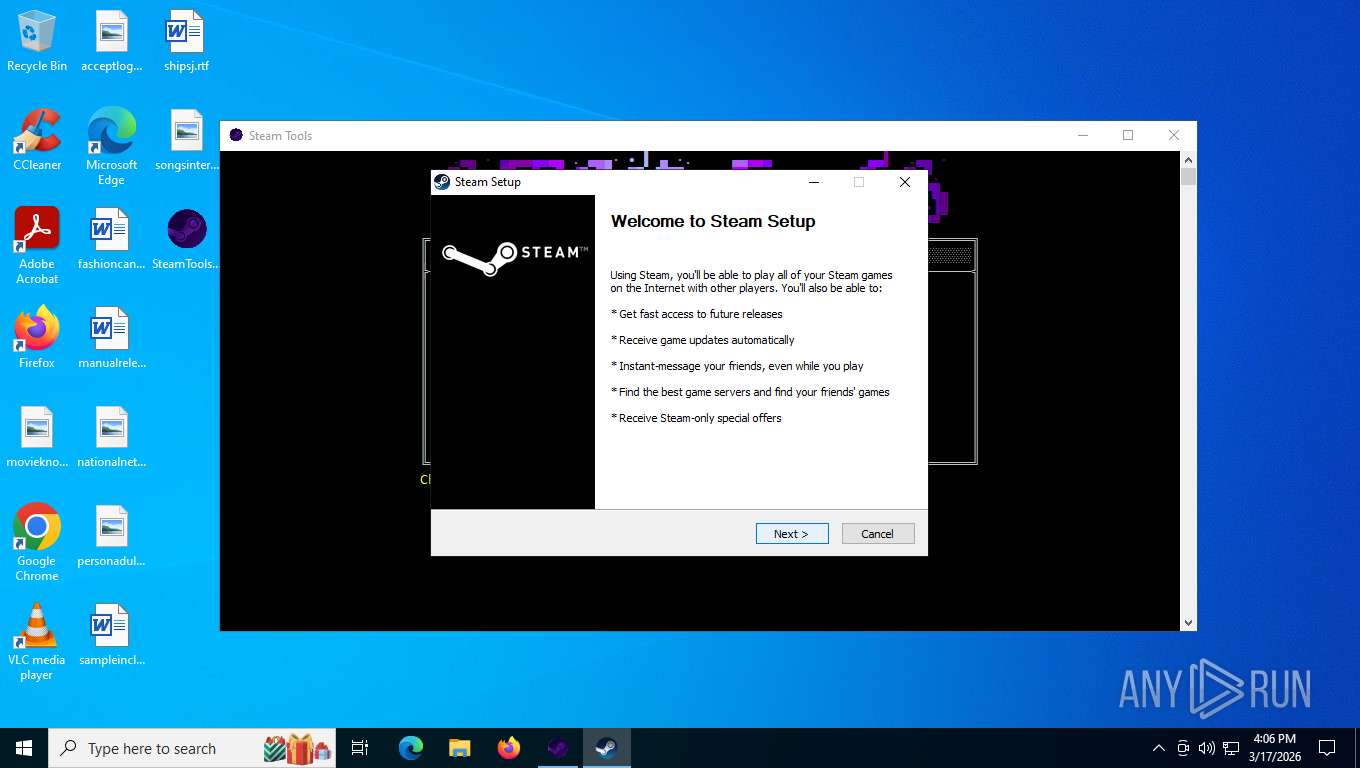Select the Firefox desktop shortcut

(x=37, y=338)
